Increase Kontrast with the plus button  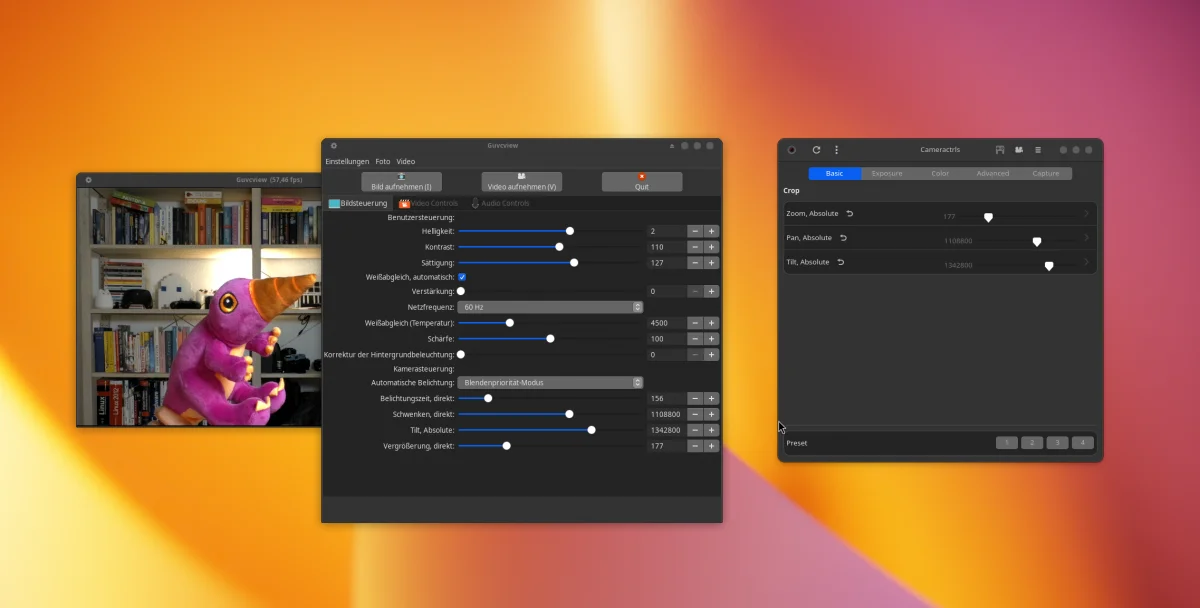(711, 247)
